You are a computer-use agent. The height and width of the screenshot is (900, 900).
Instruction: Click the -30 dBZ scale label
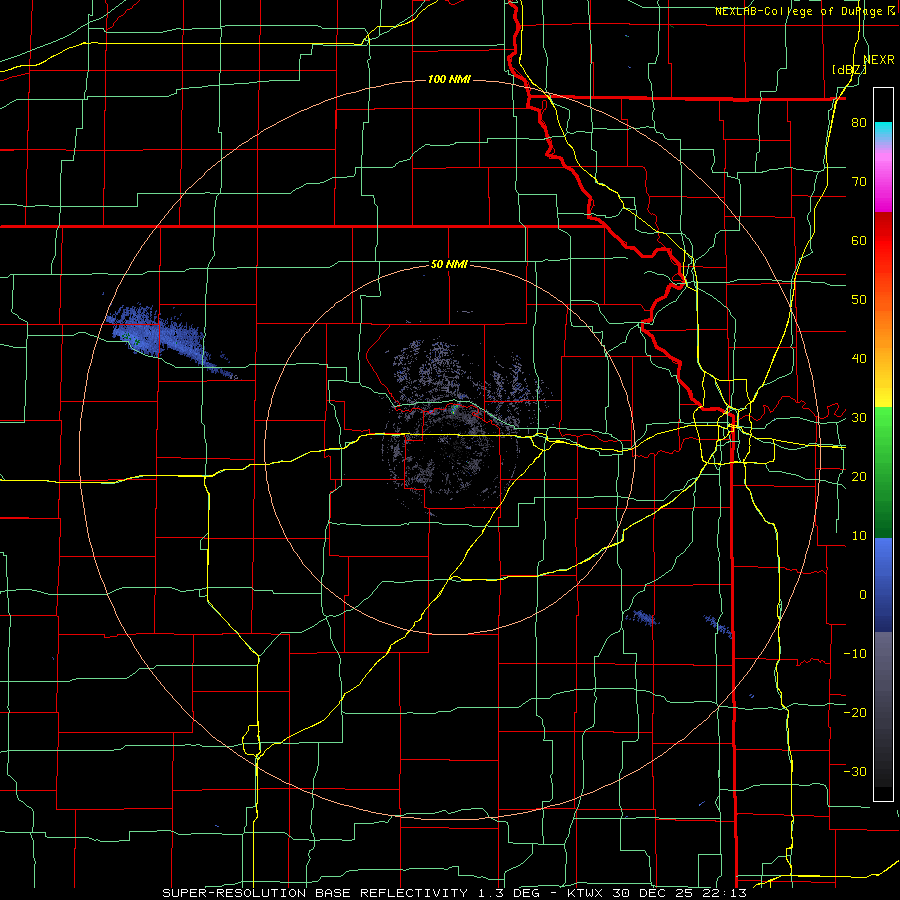coord(855,771)
